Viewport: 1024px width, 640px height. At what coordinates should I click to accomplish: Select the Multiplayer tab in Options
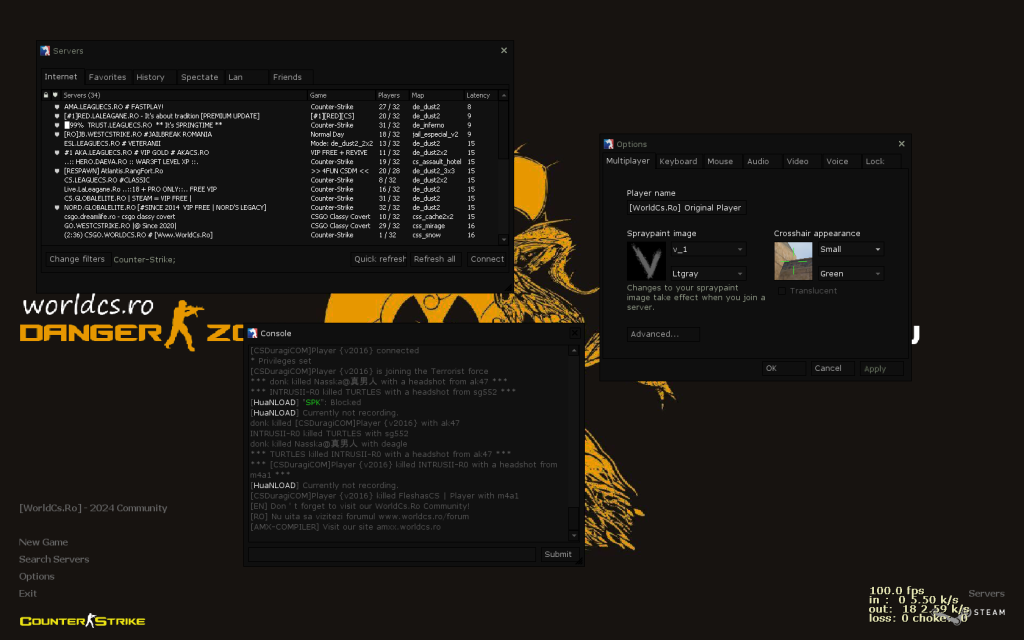(628, 161)
